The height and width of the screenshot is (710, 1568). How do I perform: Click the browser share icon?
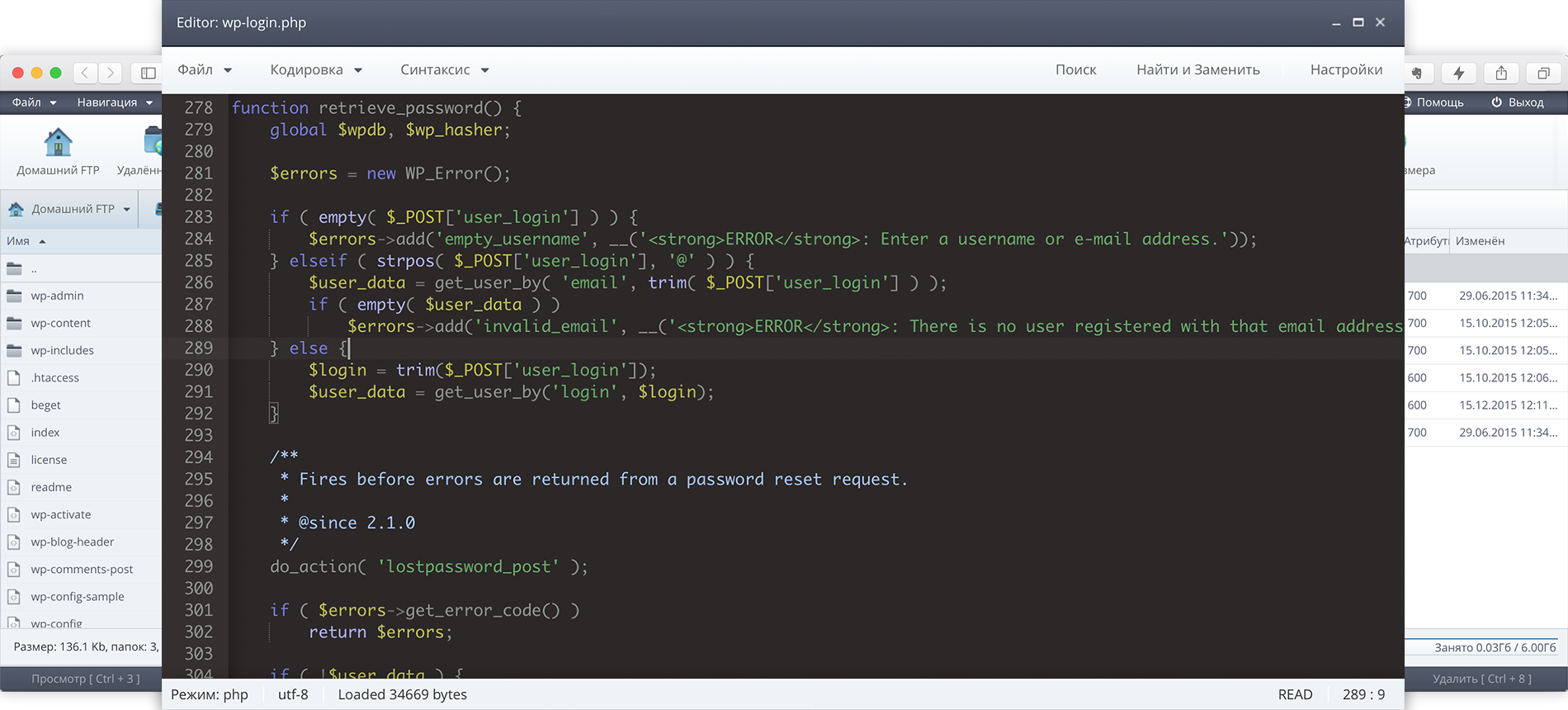[x=1501, y=73]
